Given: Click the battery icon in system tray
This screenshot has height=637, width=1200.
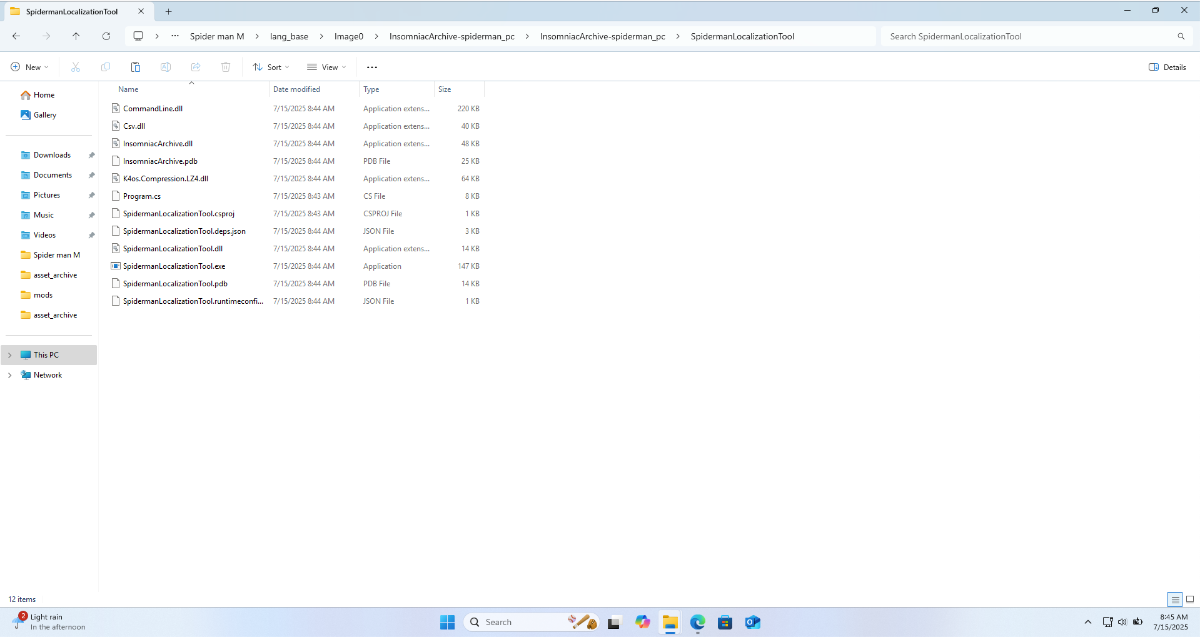Looking at the screenshot, I should (x=1139, y=622).
